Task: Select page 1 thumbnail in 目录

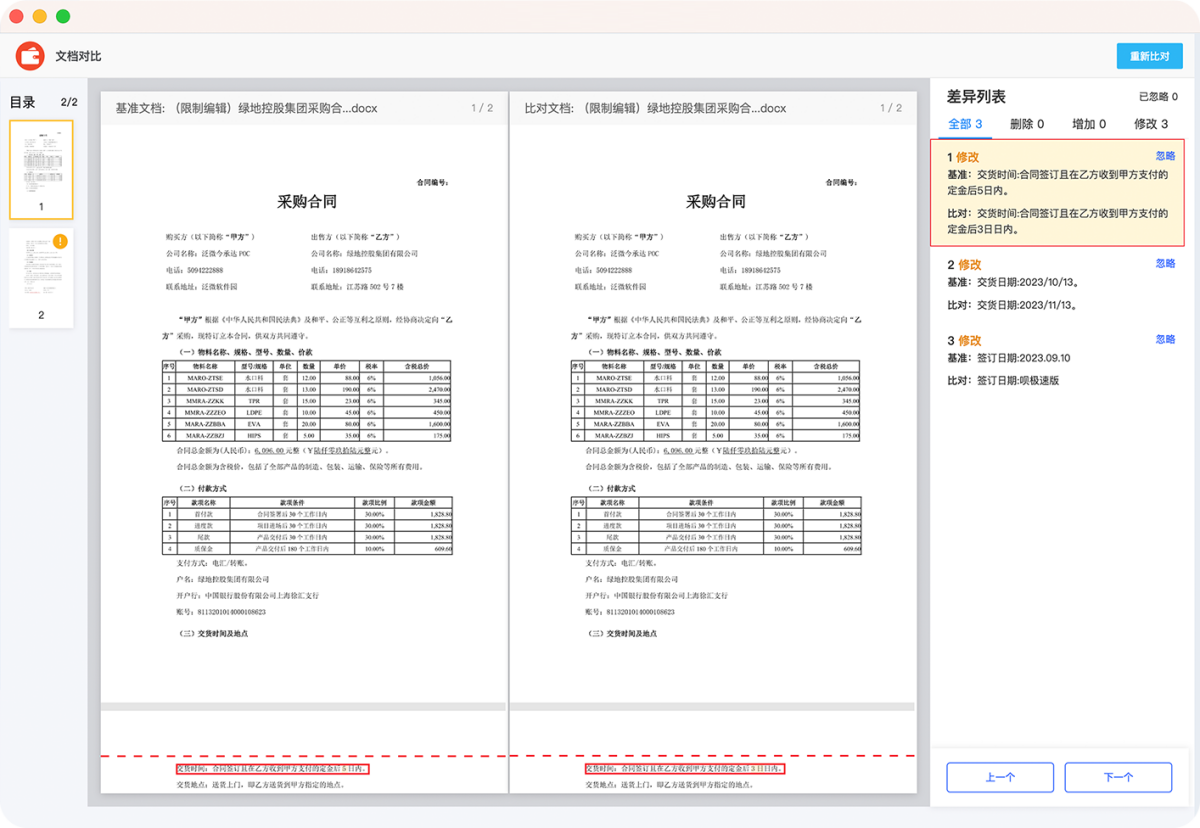Action: point(41,169)
